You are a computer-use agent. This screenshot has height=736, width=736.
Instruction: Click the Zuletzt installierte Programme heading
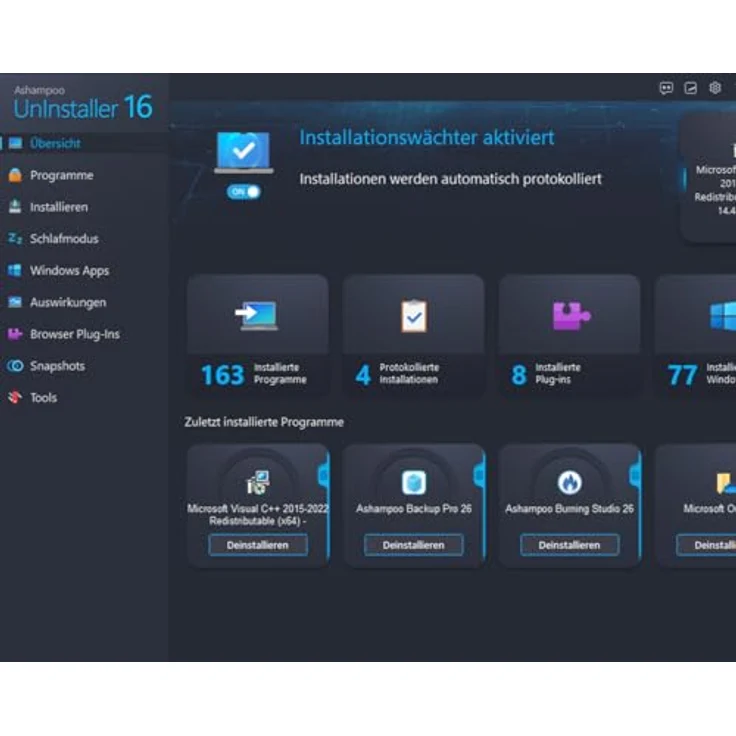[x=264, y=422]
